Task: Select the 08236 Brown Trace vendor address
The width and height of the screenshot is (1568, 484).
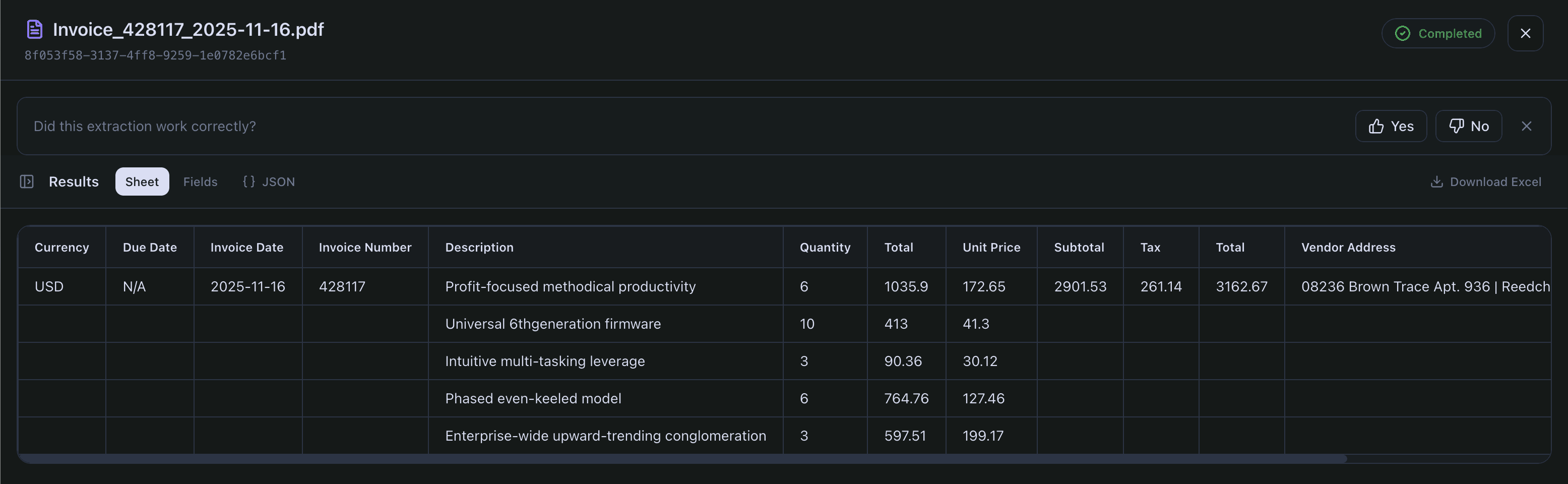Action: [1417, 286]
